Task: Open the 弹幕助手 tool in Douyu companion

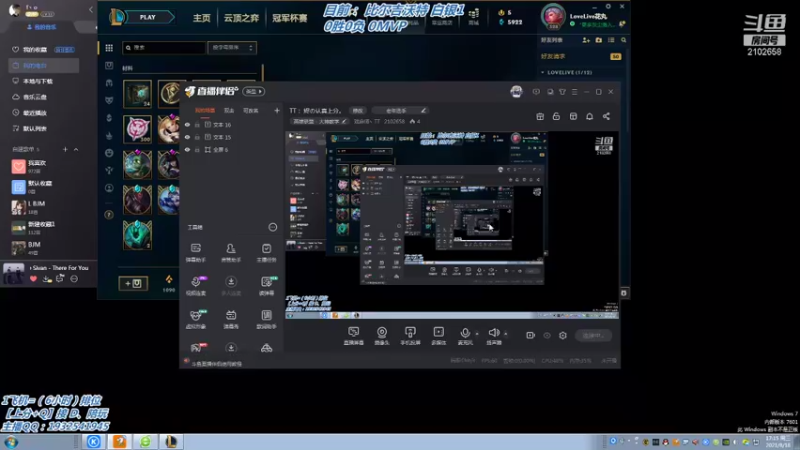Action: [195, 252]
